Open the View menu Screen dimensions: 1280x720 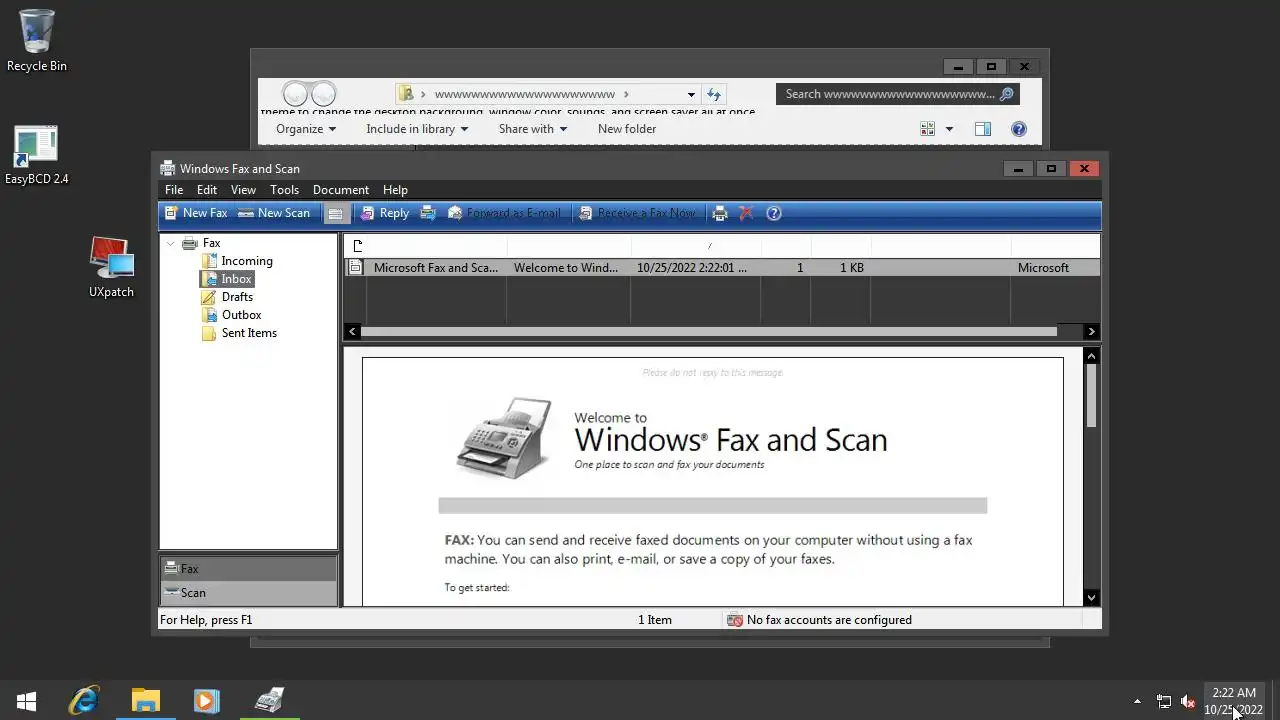point(243,190)
